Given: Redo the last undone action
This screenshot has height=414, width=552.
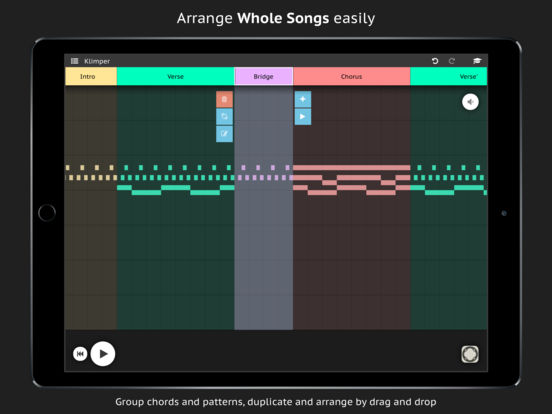Looking at the screenshot, I should click(x=452, y=61).
